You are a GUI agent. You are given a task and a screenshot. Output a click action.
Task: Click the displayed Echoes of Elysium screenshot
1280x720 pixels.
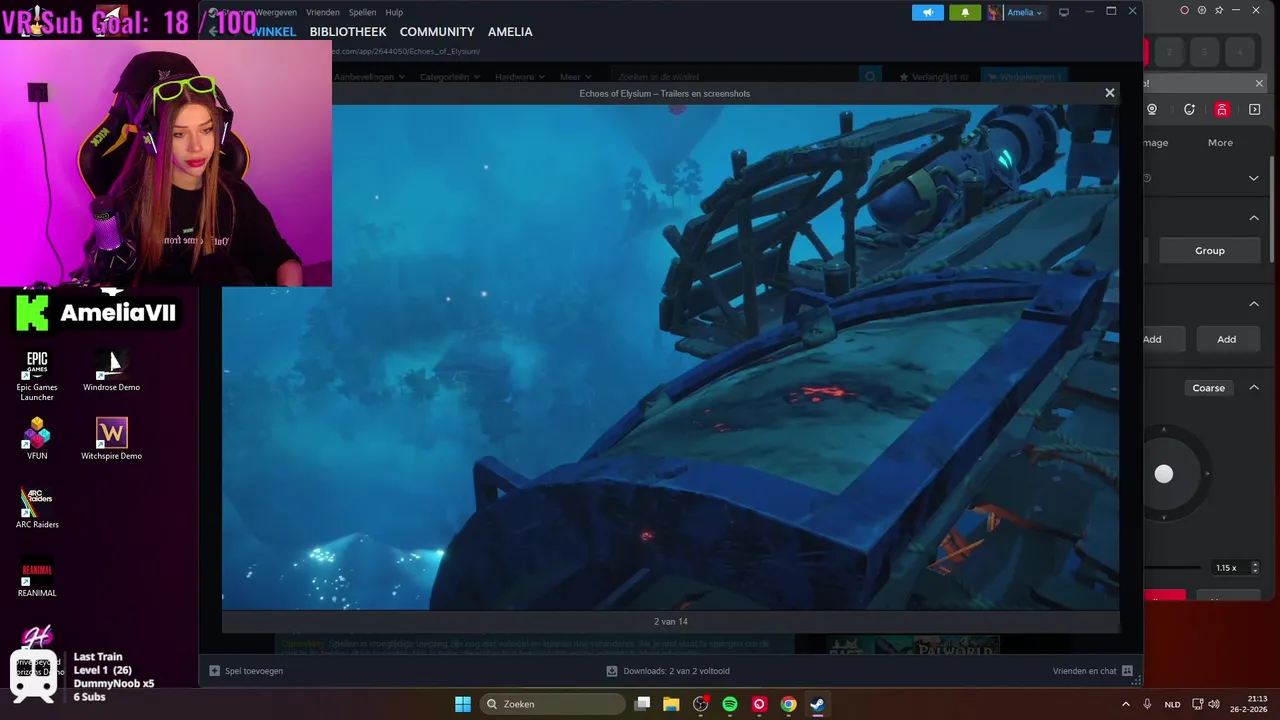tap(670, 356)
